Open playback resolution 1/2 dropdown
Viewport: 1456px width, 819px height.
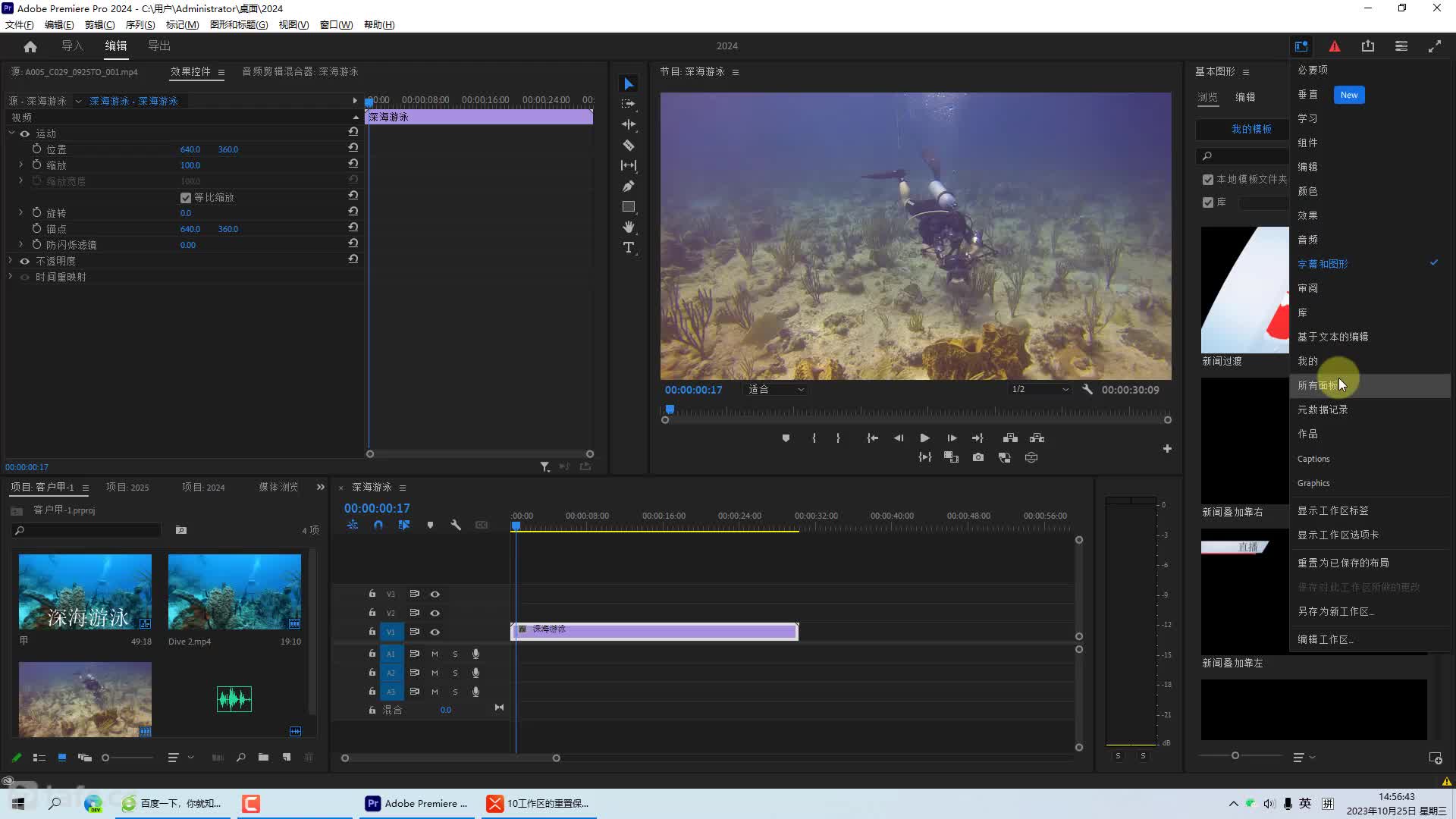point(1039,389)
